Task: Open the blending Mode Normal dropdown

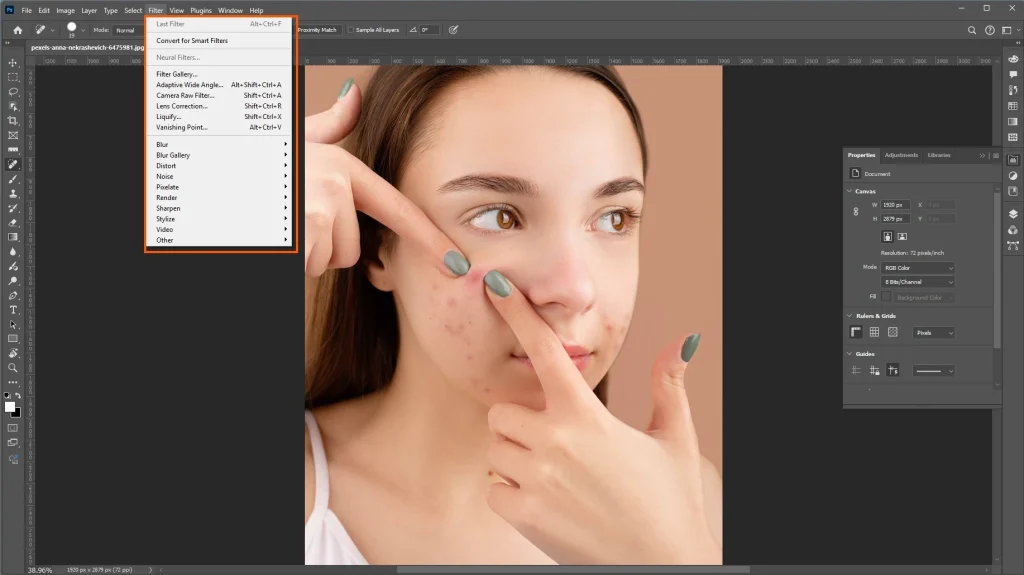Action: [129, 30]
